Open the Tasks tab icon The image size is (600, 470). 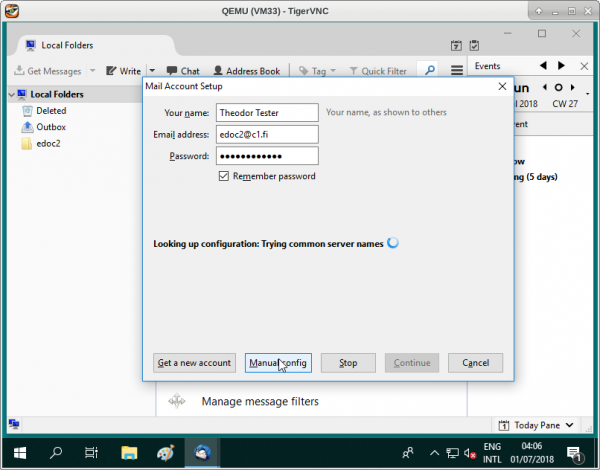click(x=474, y=46)
